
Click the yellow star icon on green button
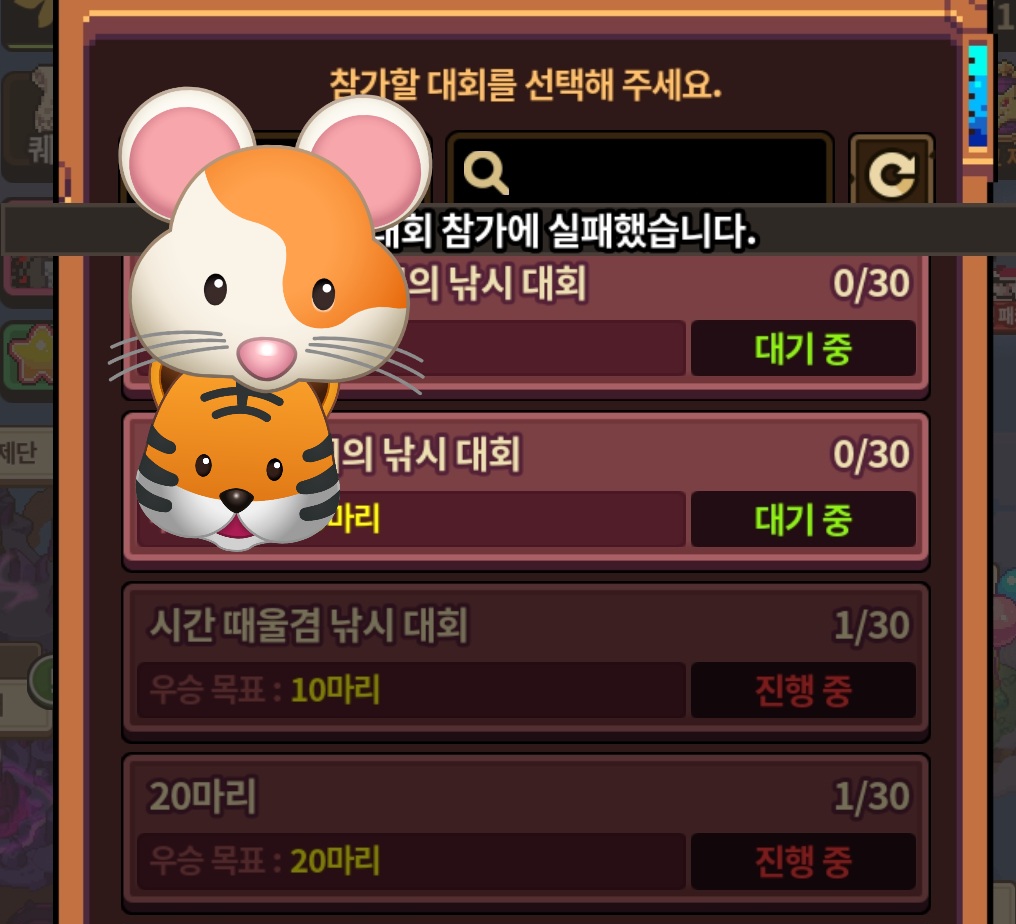(31, 355)
